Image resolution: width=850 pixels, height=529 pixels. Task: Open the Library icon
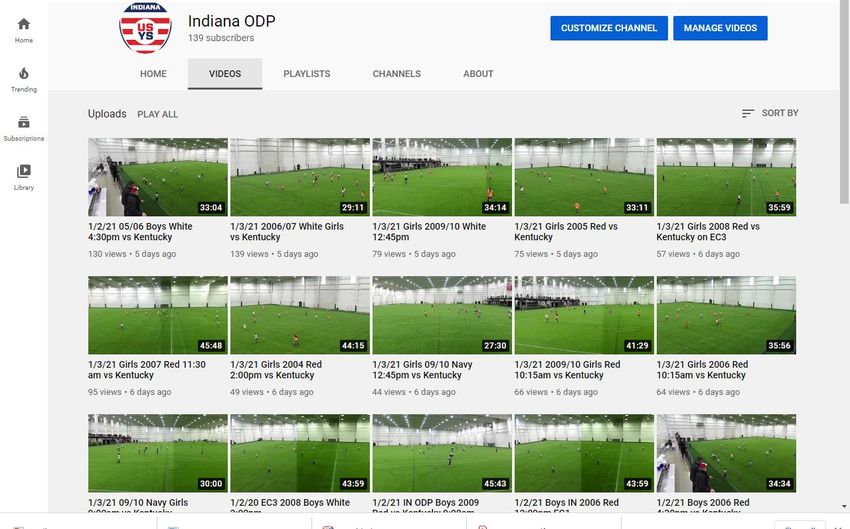24,172
